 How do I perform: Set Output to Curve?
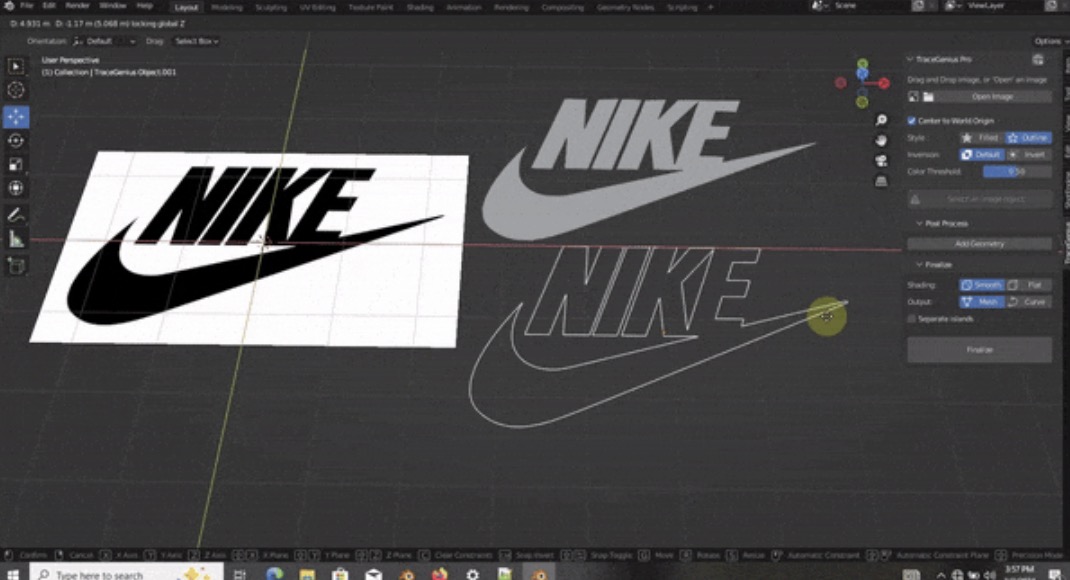coord(1028,302)
